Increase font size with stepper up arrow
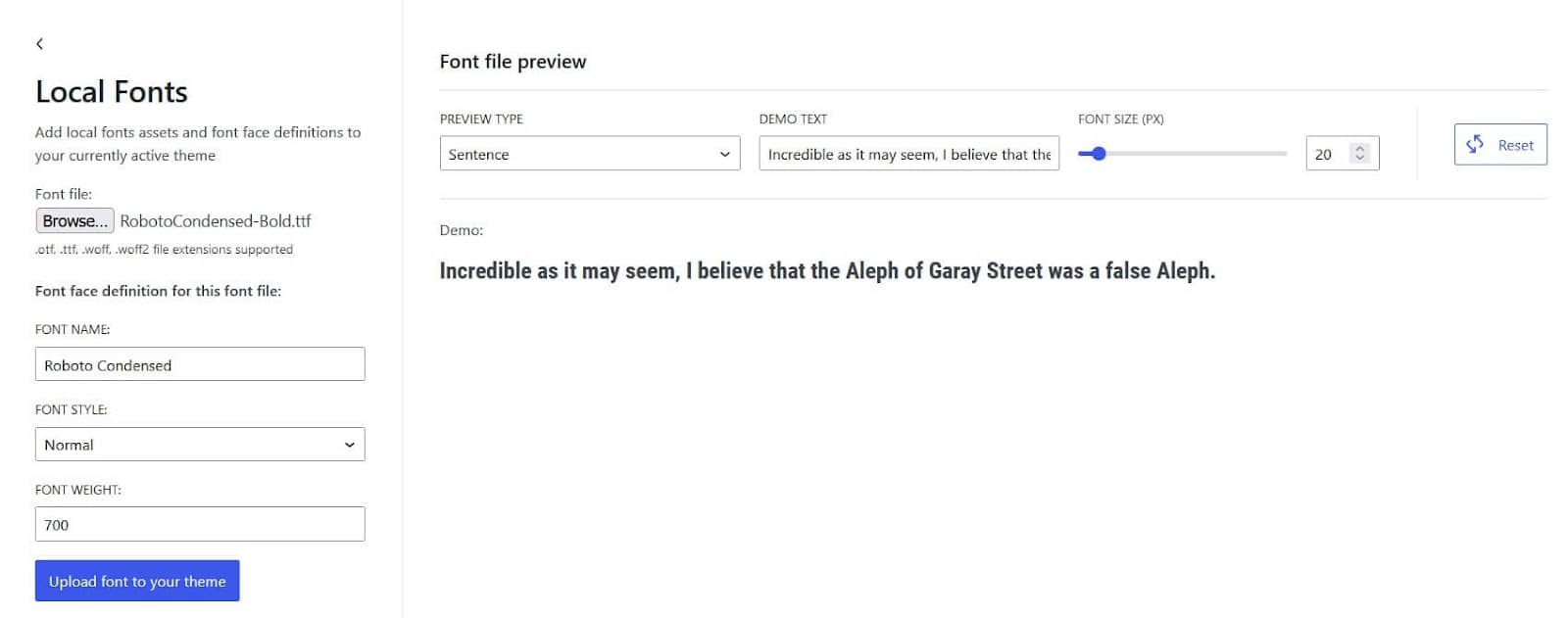The height and width of the screenshot is (618, 1568). point(1359,149)
